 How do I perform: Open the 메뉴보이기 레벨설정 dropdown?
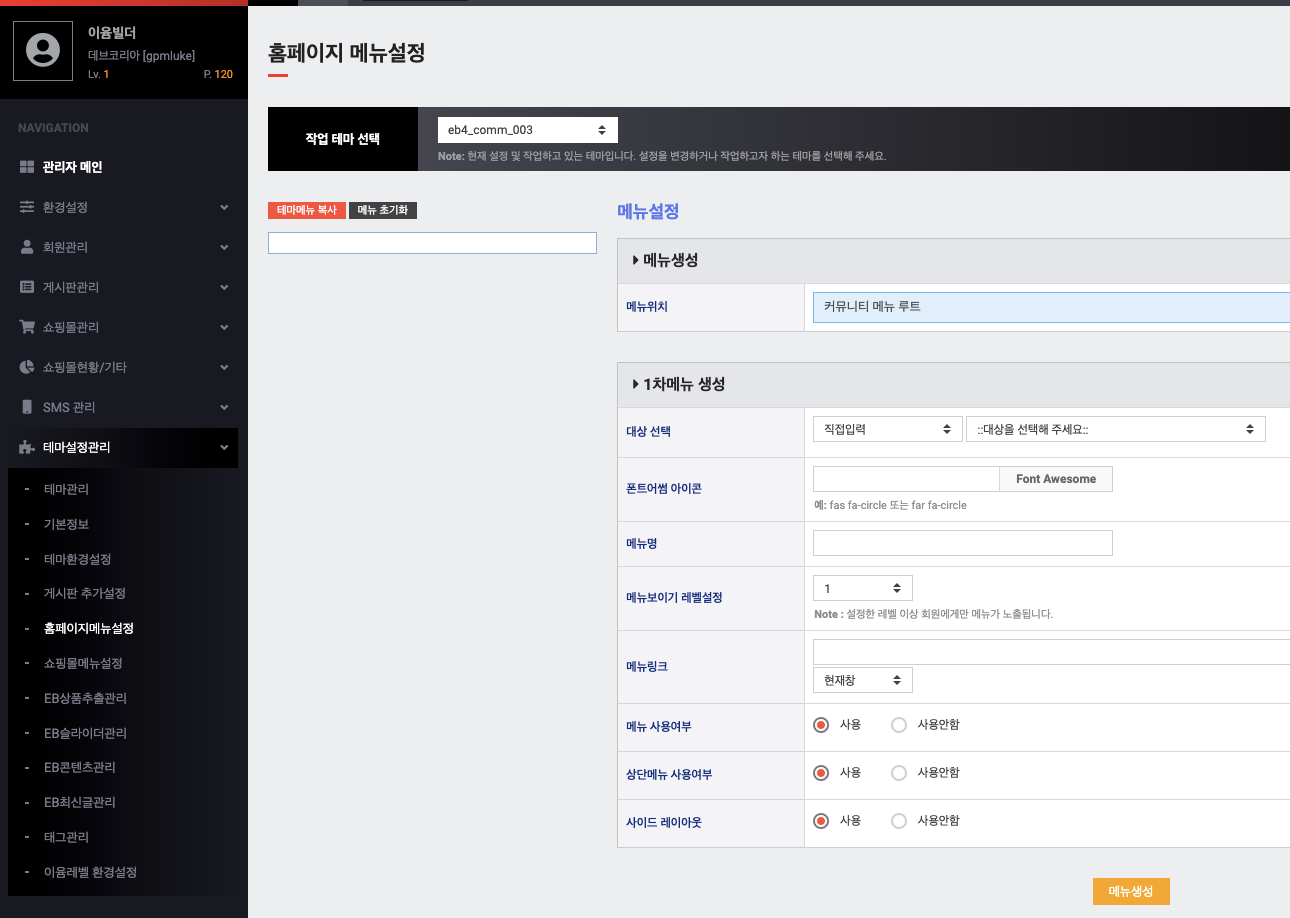coord(863,588)
